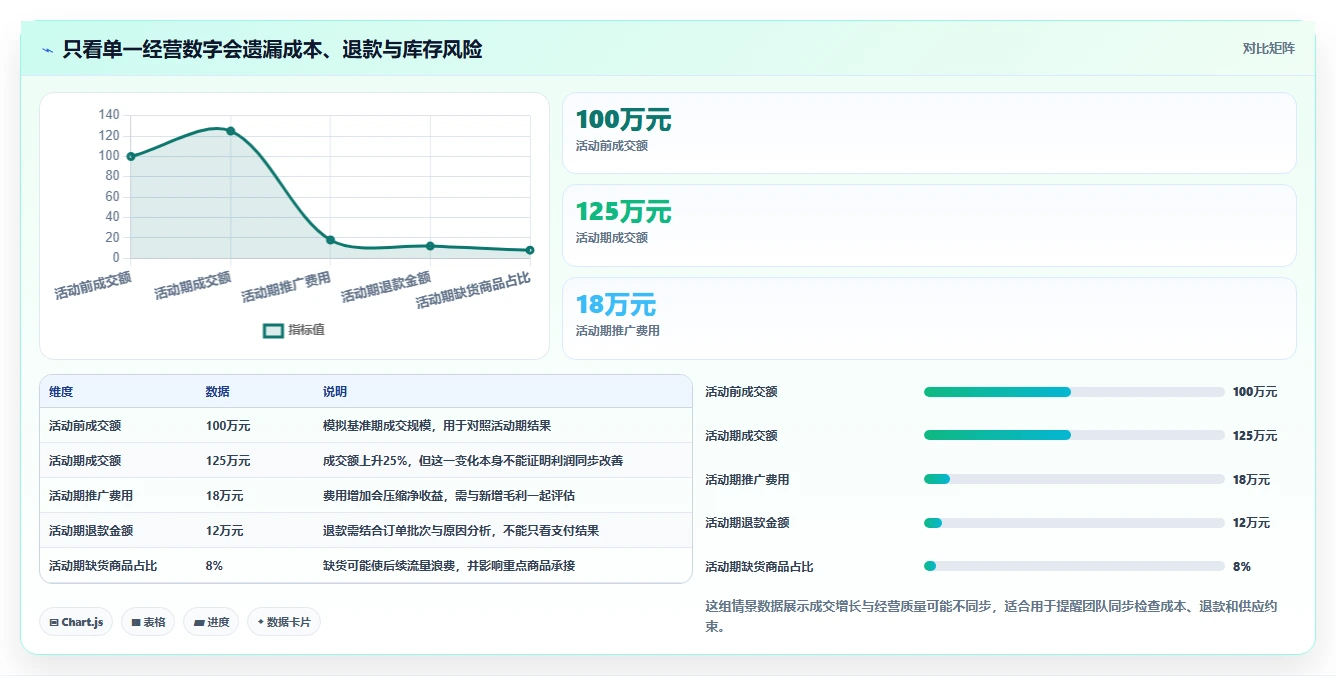Click the 说明 column header
Screen dimensions: 1336x676
335,392
